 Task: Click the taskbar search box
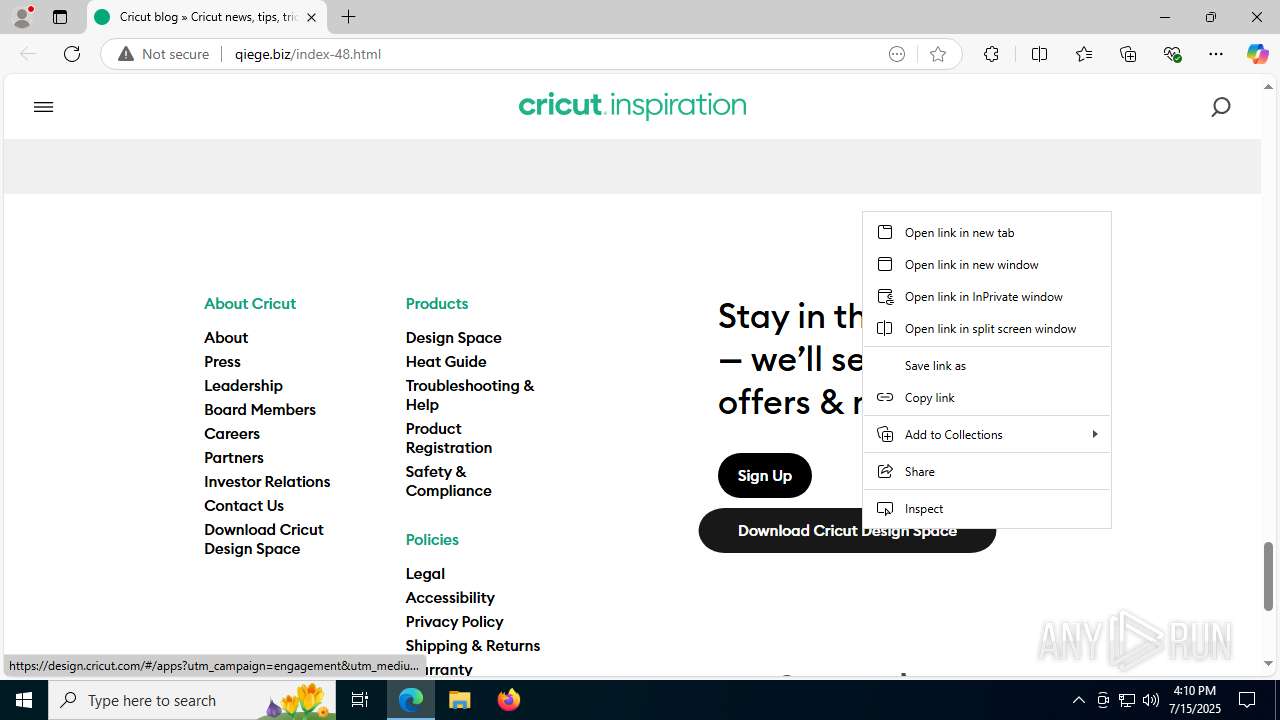point(190,700)
